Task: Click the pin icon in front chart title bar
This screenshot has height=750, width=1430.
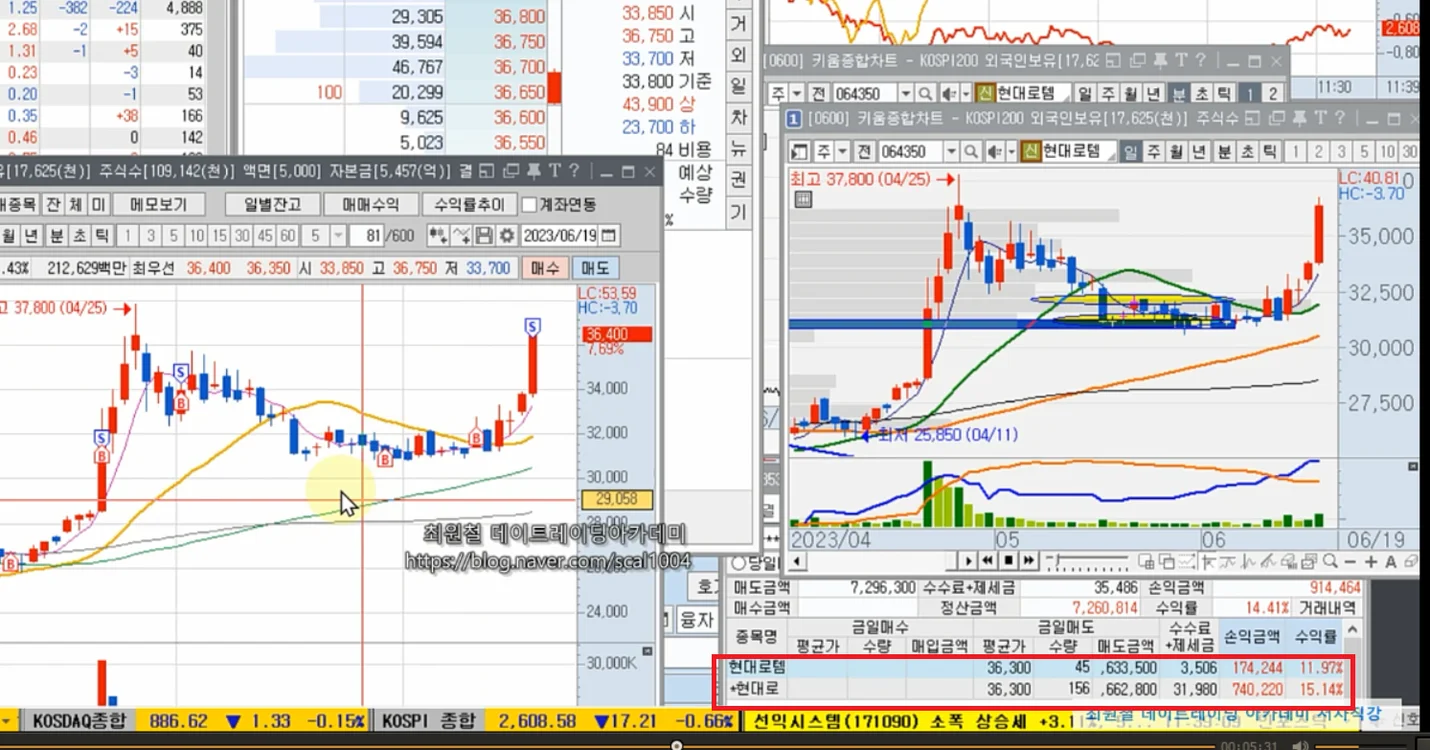Action: pyautogui.click(x=1300, y=119)
